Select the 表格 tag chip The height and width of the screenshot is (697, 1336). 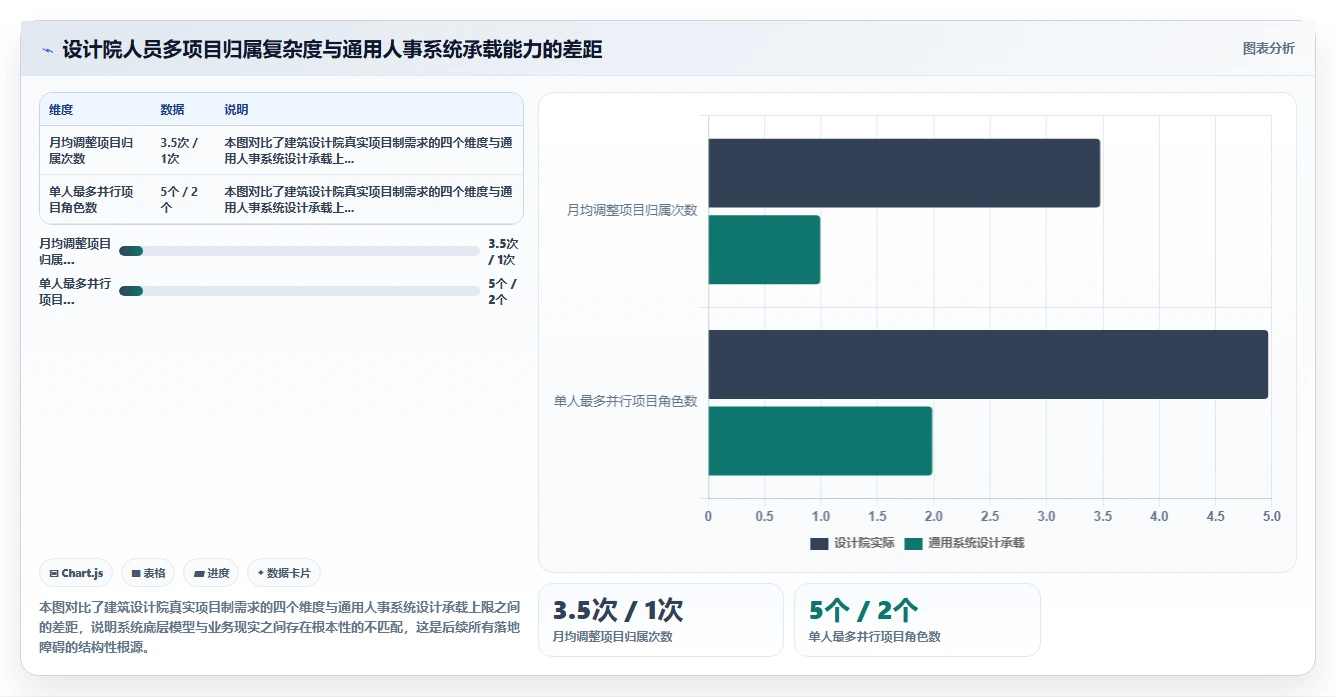(x=148, y=573)
